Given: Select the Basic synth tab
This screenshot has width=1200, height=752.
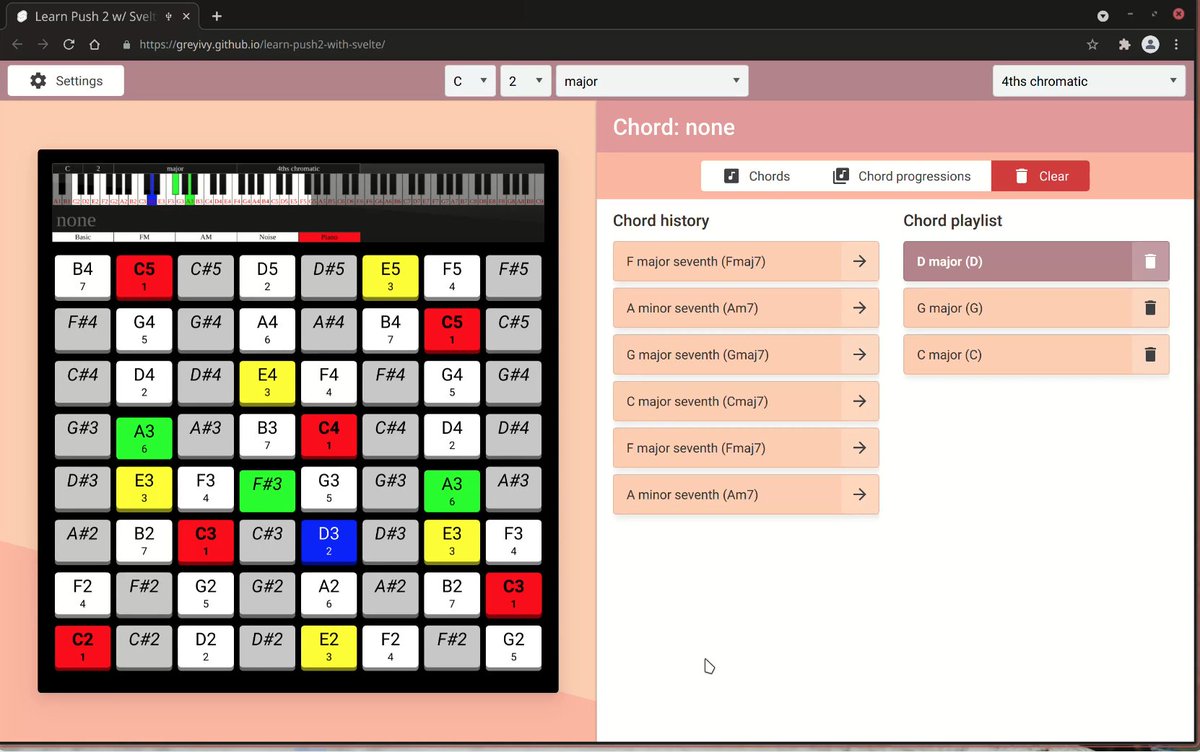Looking at the screenshot, I should 82,237.
